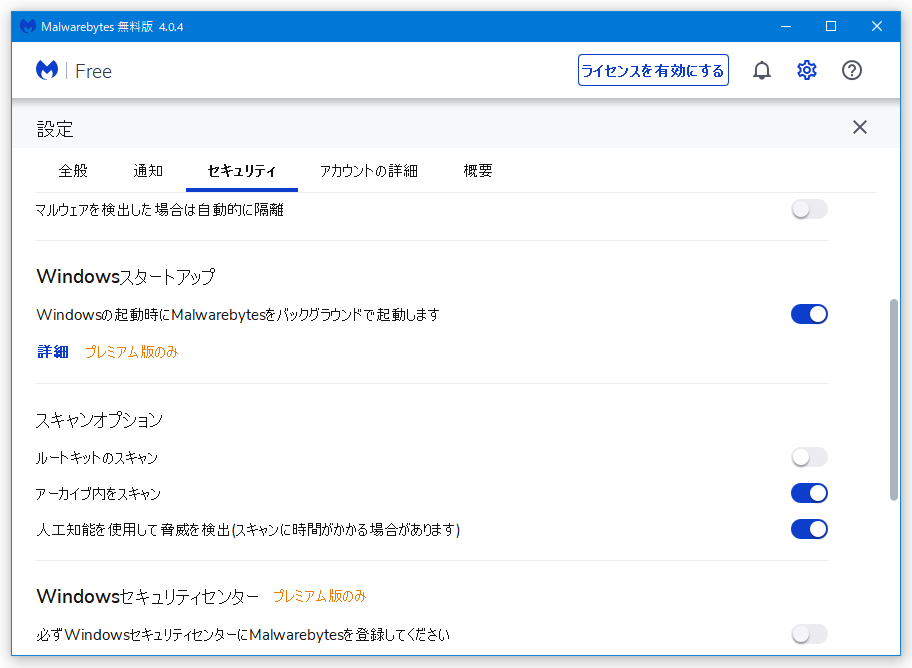Click the アーカイブ内をスキャン label
This screenshot has height=668, width=912.
tap(98, 494)
